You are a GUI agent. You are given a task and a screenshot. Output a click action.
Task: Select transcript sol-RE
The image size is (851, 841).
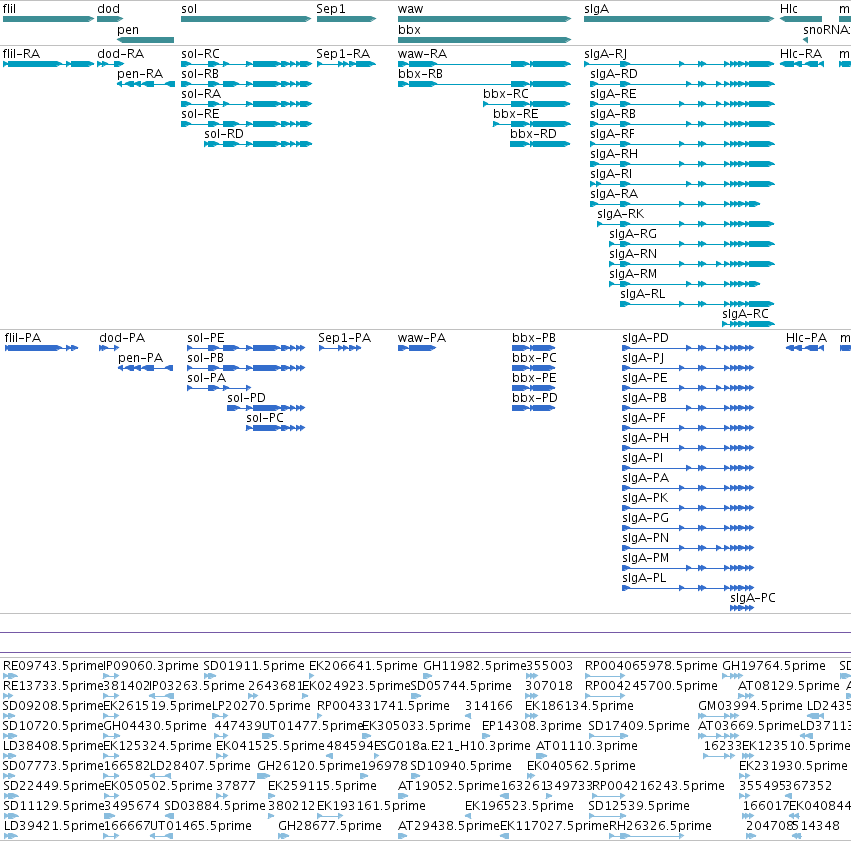coord(246,124)
